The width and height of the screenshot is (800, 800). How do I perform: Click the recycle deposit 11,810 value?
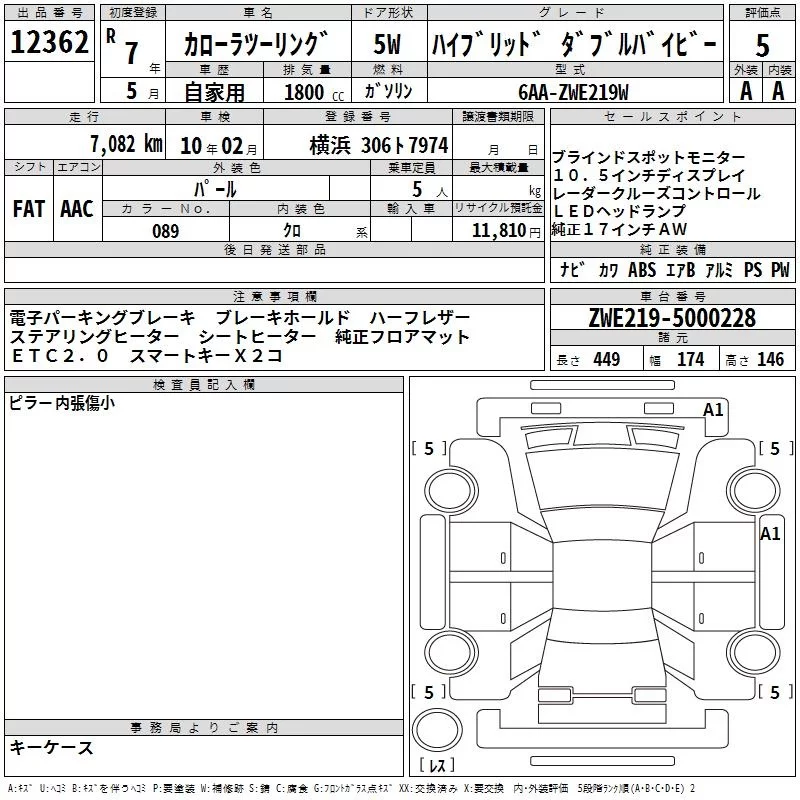point(496,231)
